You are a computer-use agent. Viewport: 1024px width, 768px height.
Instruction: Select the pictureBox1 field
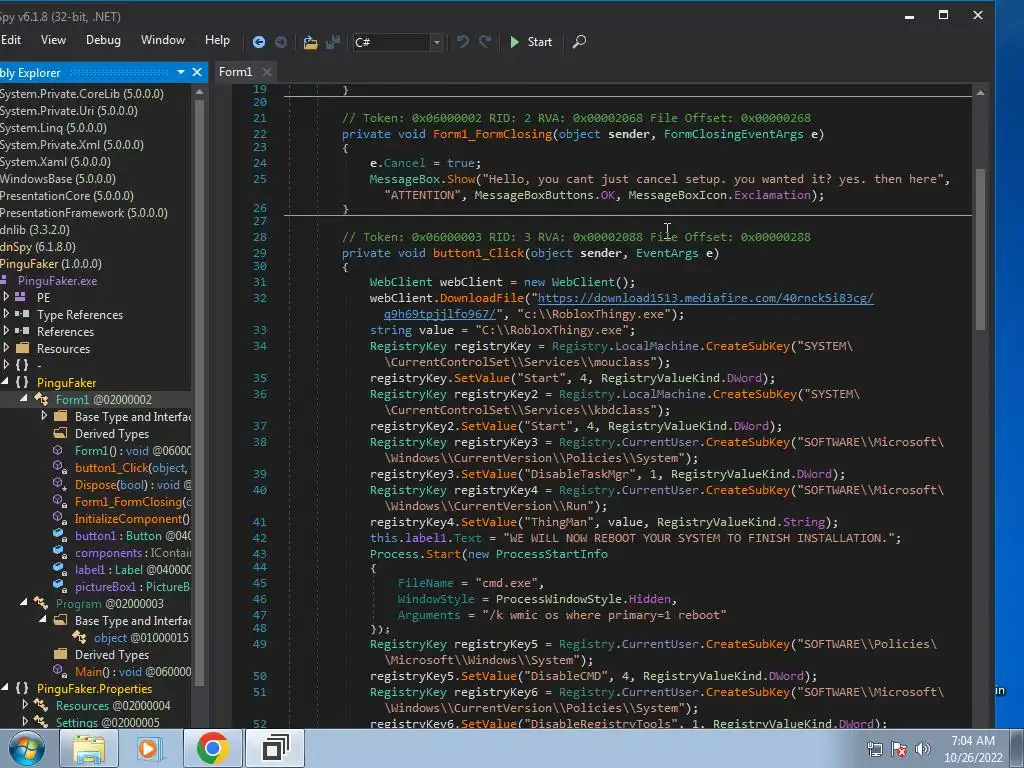tap(132, 586)
